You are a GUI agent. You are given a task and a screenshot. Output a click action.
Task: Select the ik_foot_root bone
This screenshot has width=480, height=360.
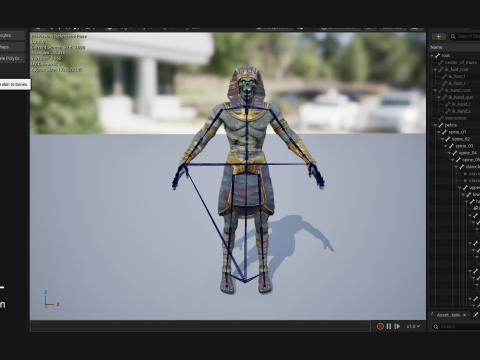pos(457,70)
